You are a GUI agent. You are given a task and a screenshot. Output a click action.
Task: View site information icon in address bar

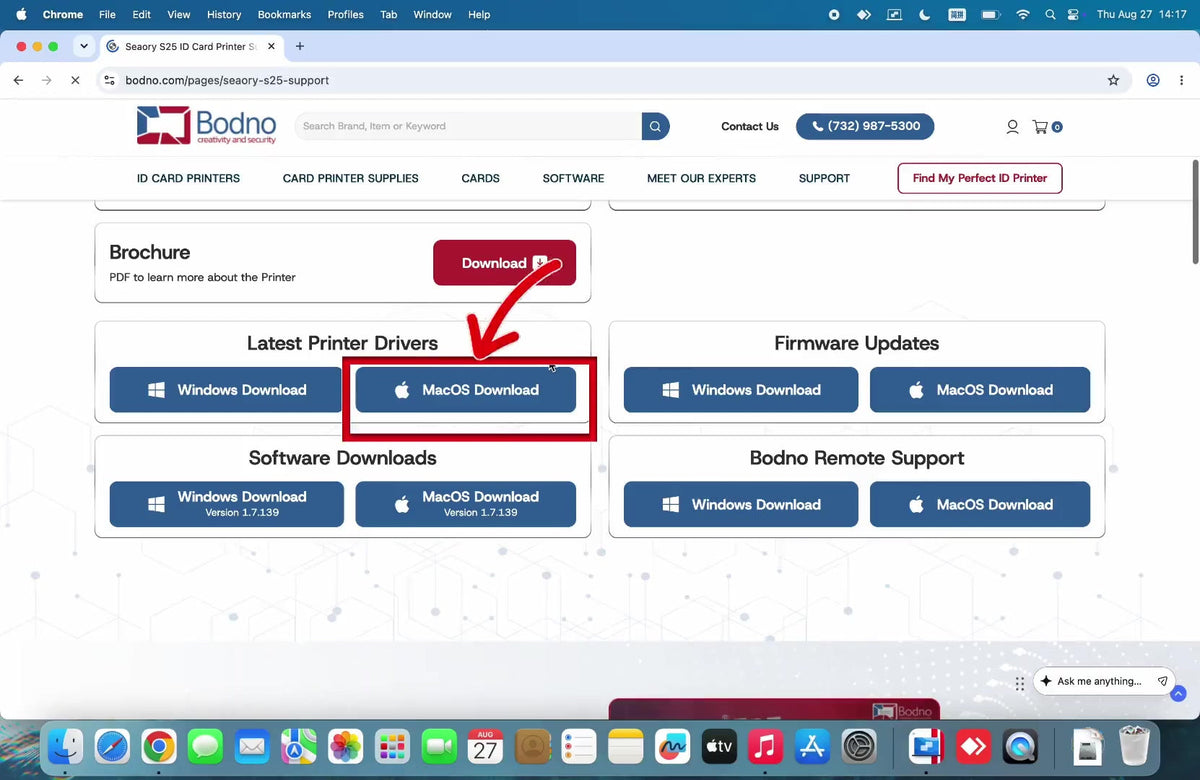click(110, 80)
